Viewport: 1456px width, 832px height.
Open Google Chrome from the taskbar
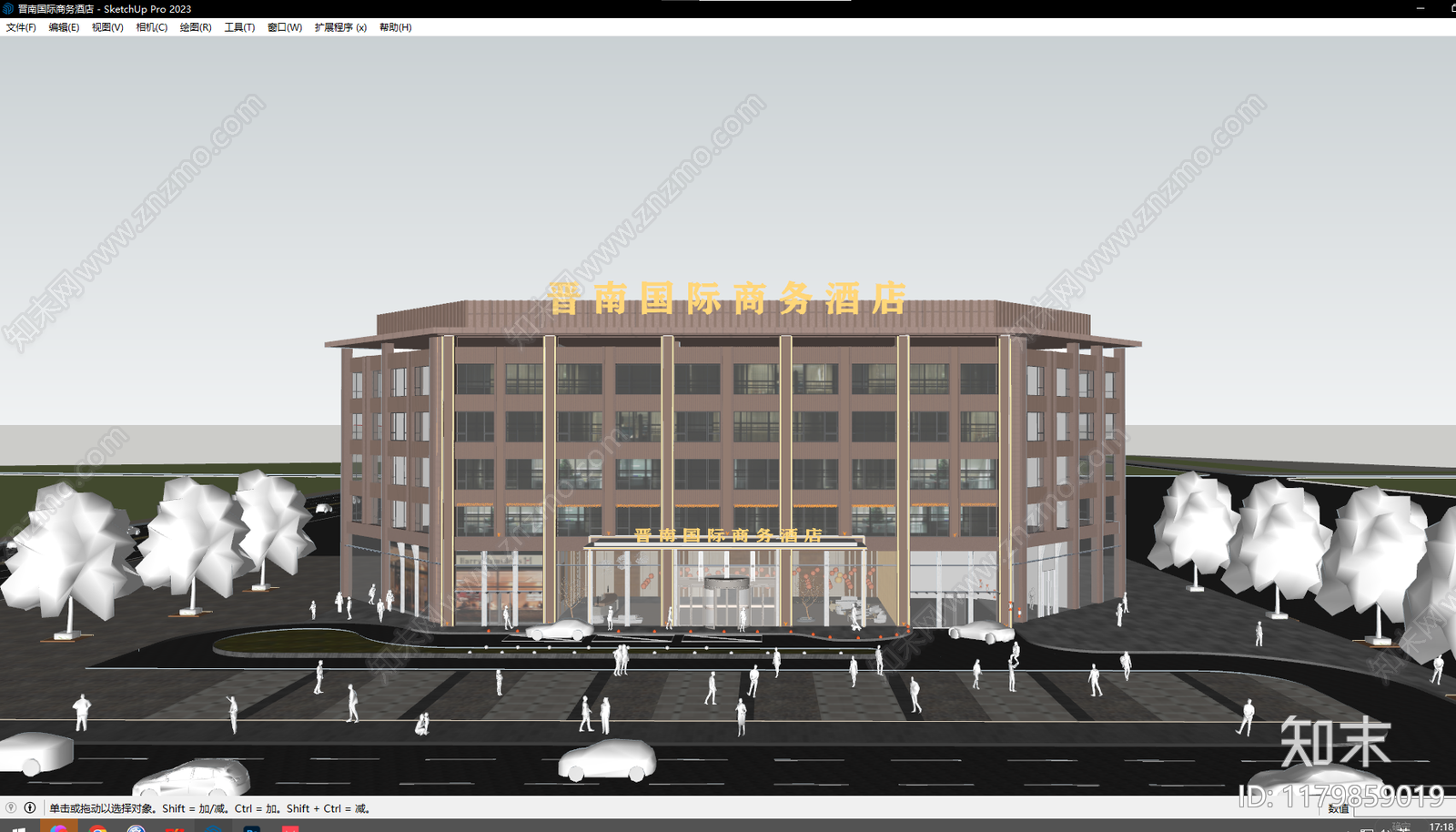click(x=98, y=827)
